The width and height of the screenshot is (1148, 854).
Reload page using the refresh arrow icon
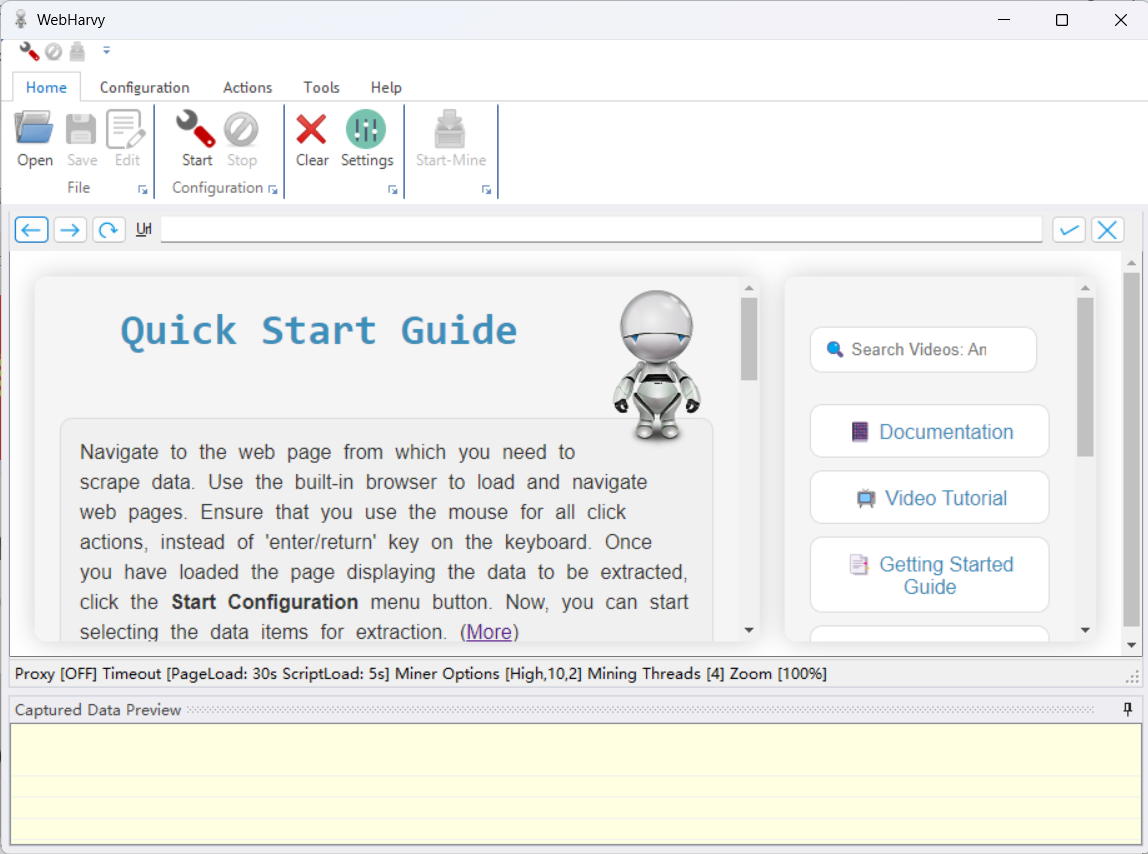tap(109, 230)
